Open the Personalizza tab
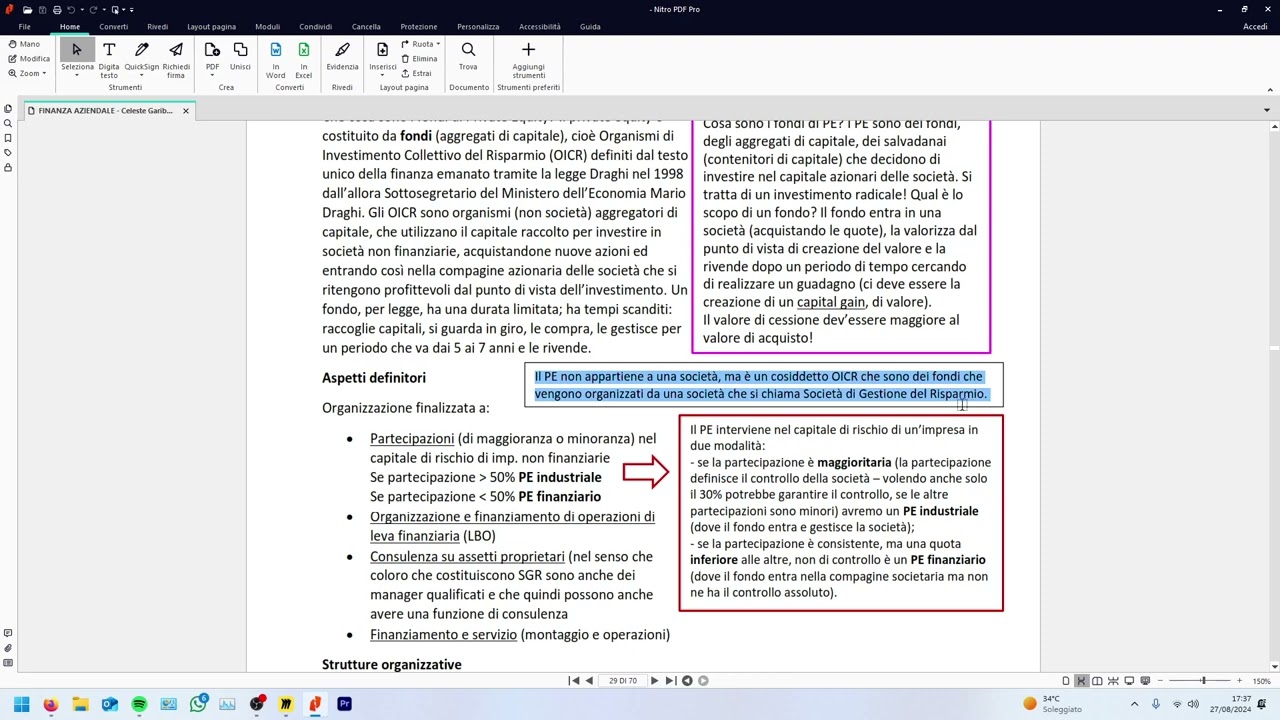Image resolution: width=1280 pixels, height=720 pixels. click(478, 27)
